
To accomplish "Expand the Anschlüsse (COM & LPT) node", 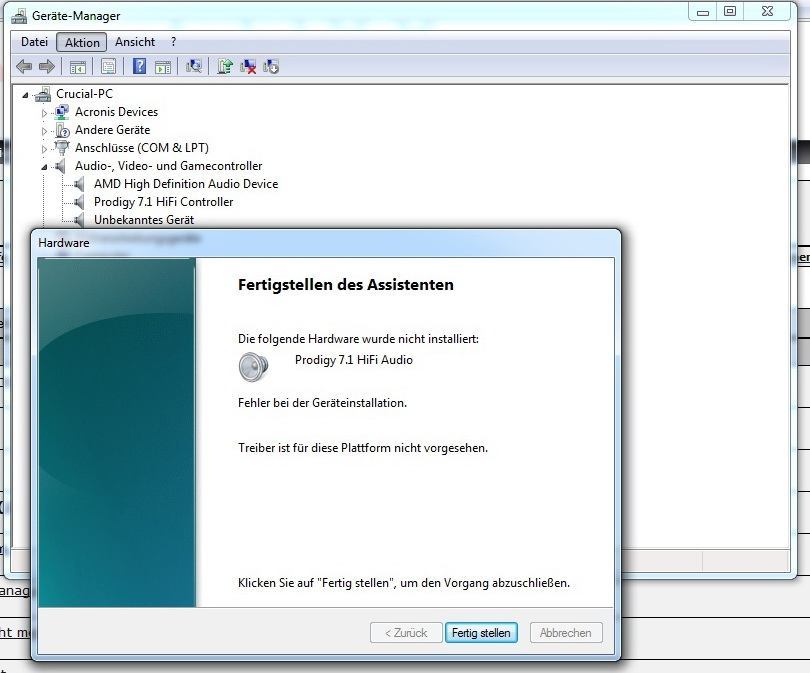I will tap(44, 149).
